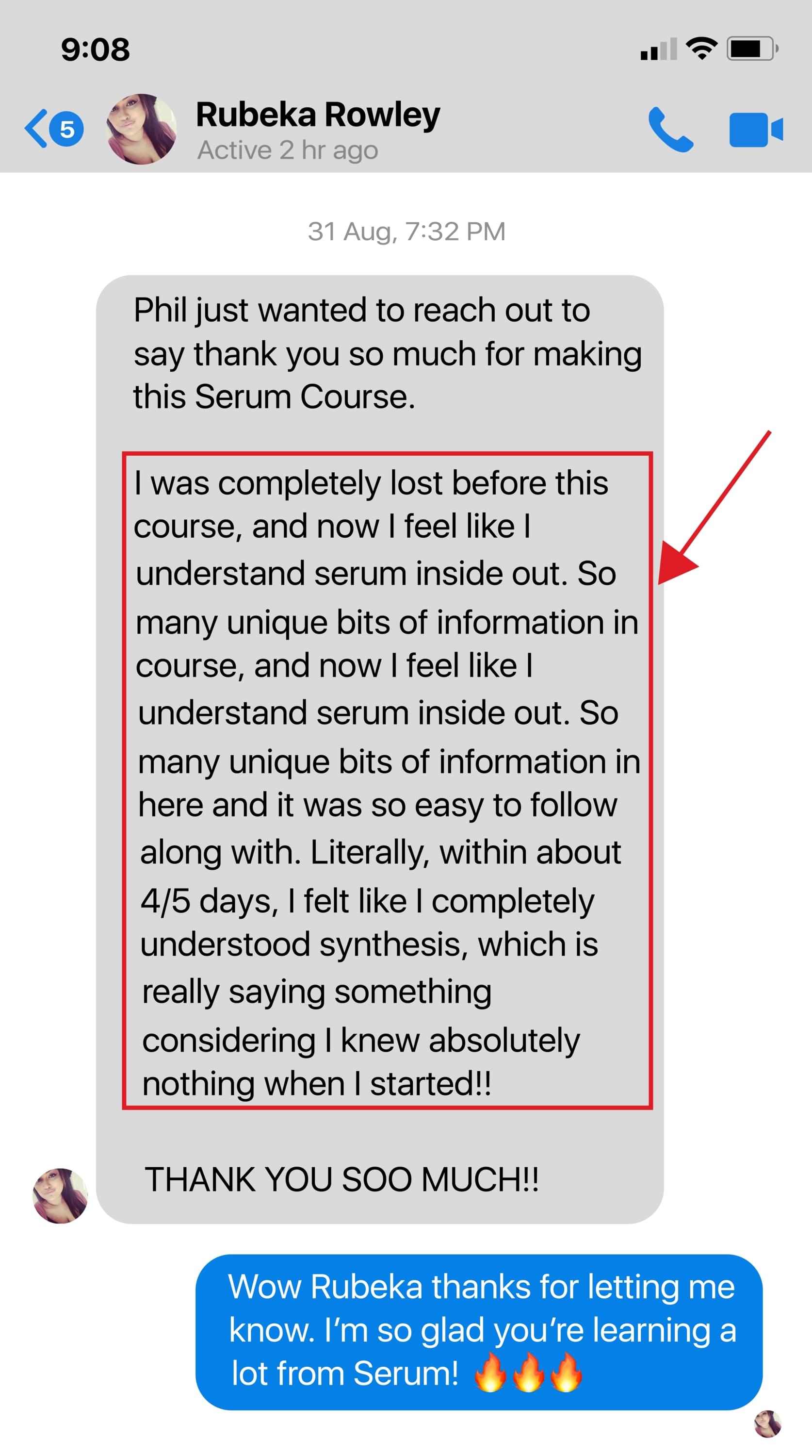Tap the 9:08 clock in status bar
The height and width of the screenshot is (1456, 812).
[96, 49]
